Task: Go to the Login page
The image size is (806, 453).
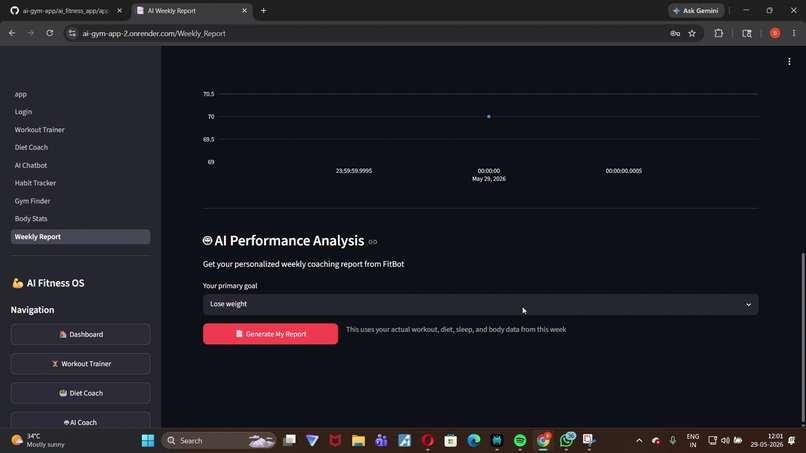Action: pyautogui.click(x=23, y=112)
